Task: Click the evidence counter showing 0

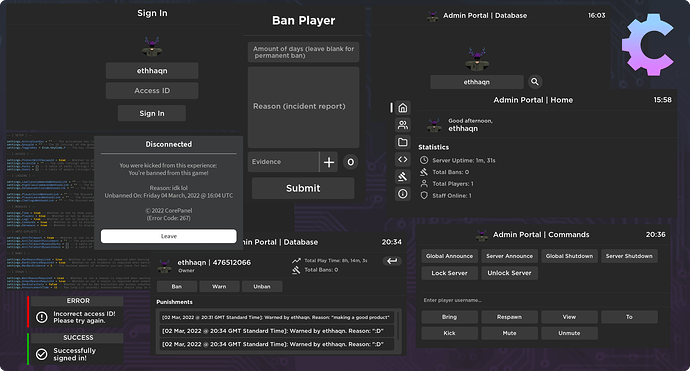Action: pos(350,162)
